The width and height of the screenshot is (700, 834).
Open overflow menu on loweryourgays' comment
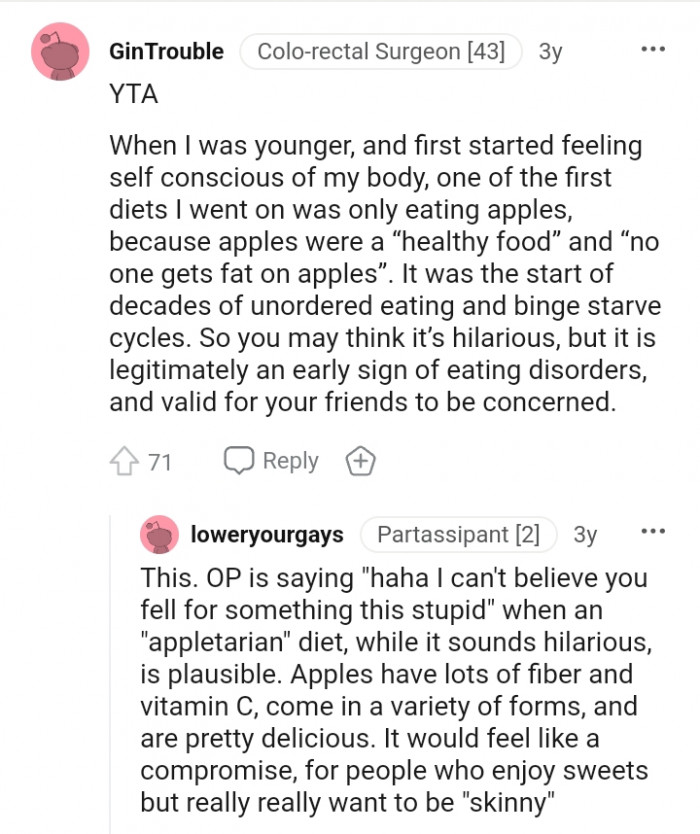(655, 531)
